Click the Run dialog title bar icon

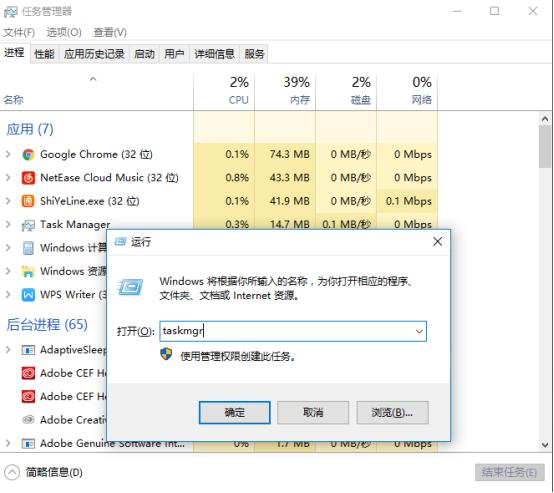coord(120,242)
